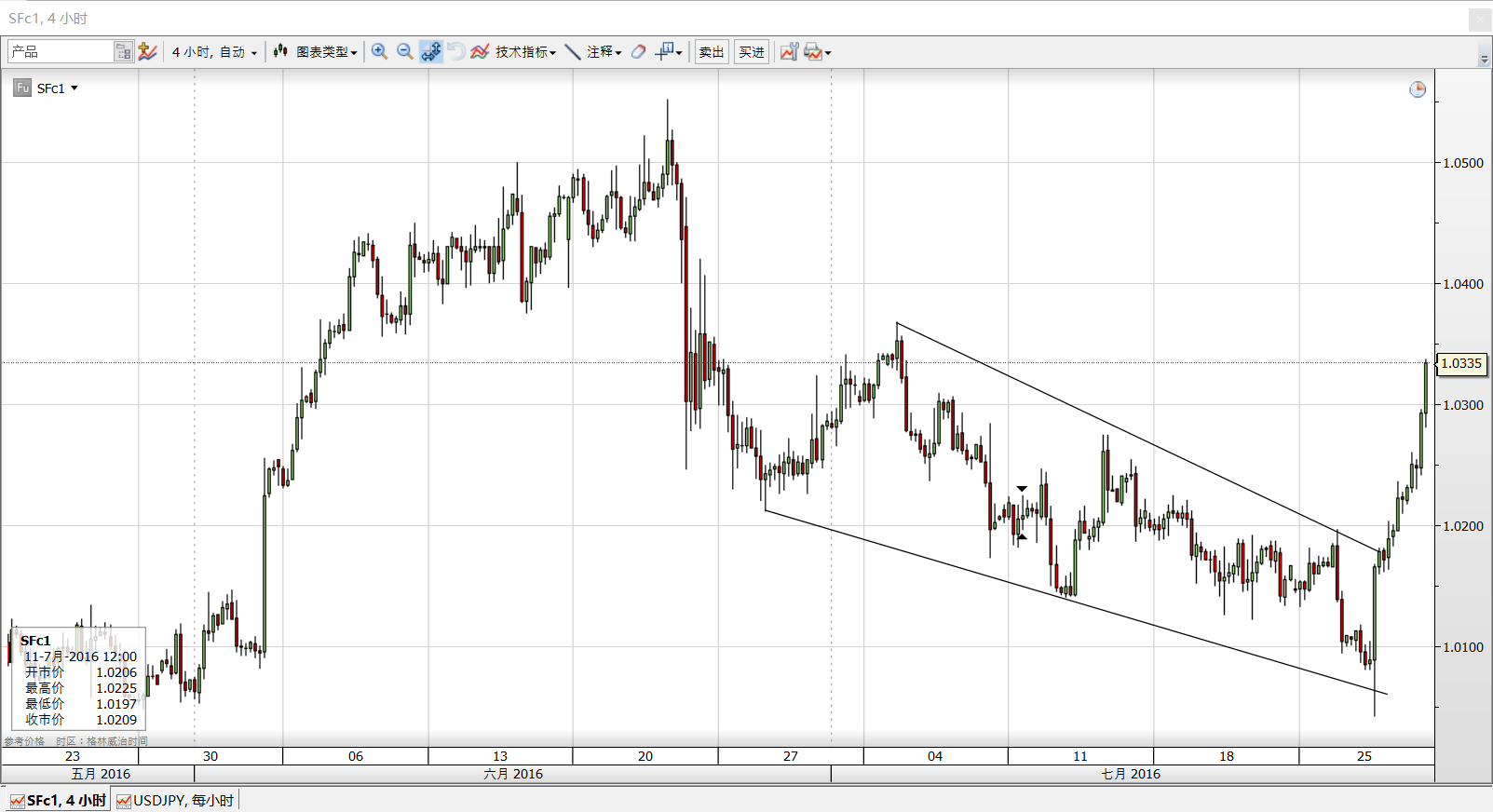Click the upper descending trend line

(1136, 438)
